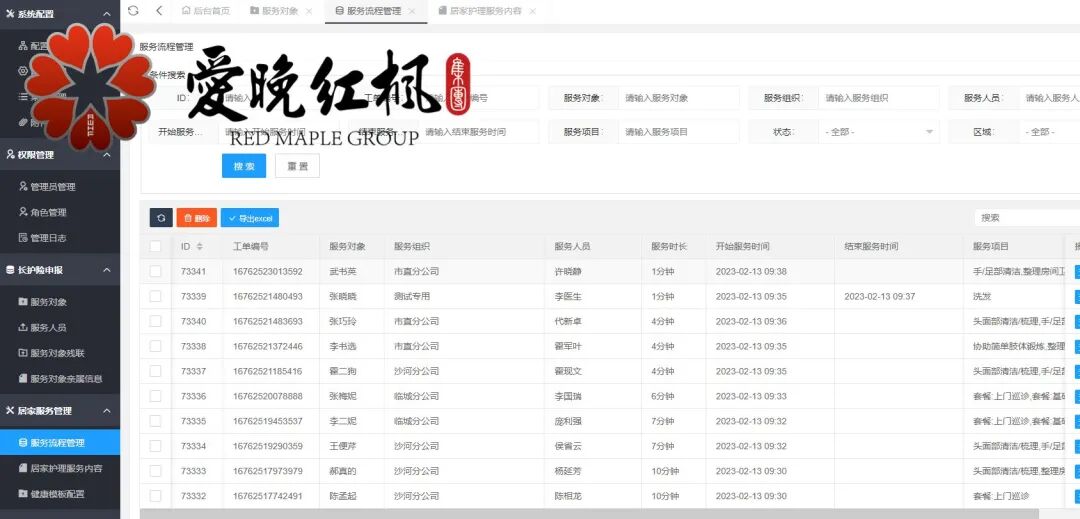Close the 居家护理服务内容 tab
The height and width of the screenshot is (519, 1080).
[x=532, y=11]
